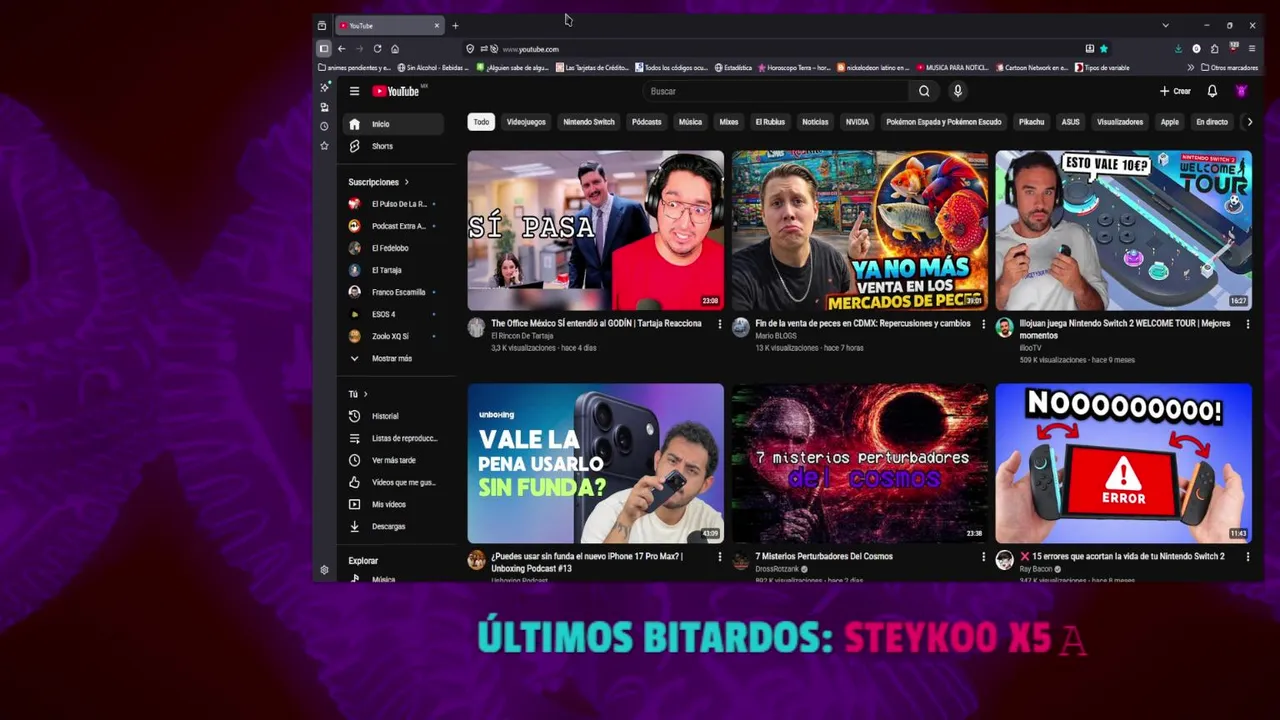1280x720 pixels.
Task: Open El Rincon De Tartaja channel link
Action: coord(522,336)
